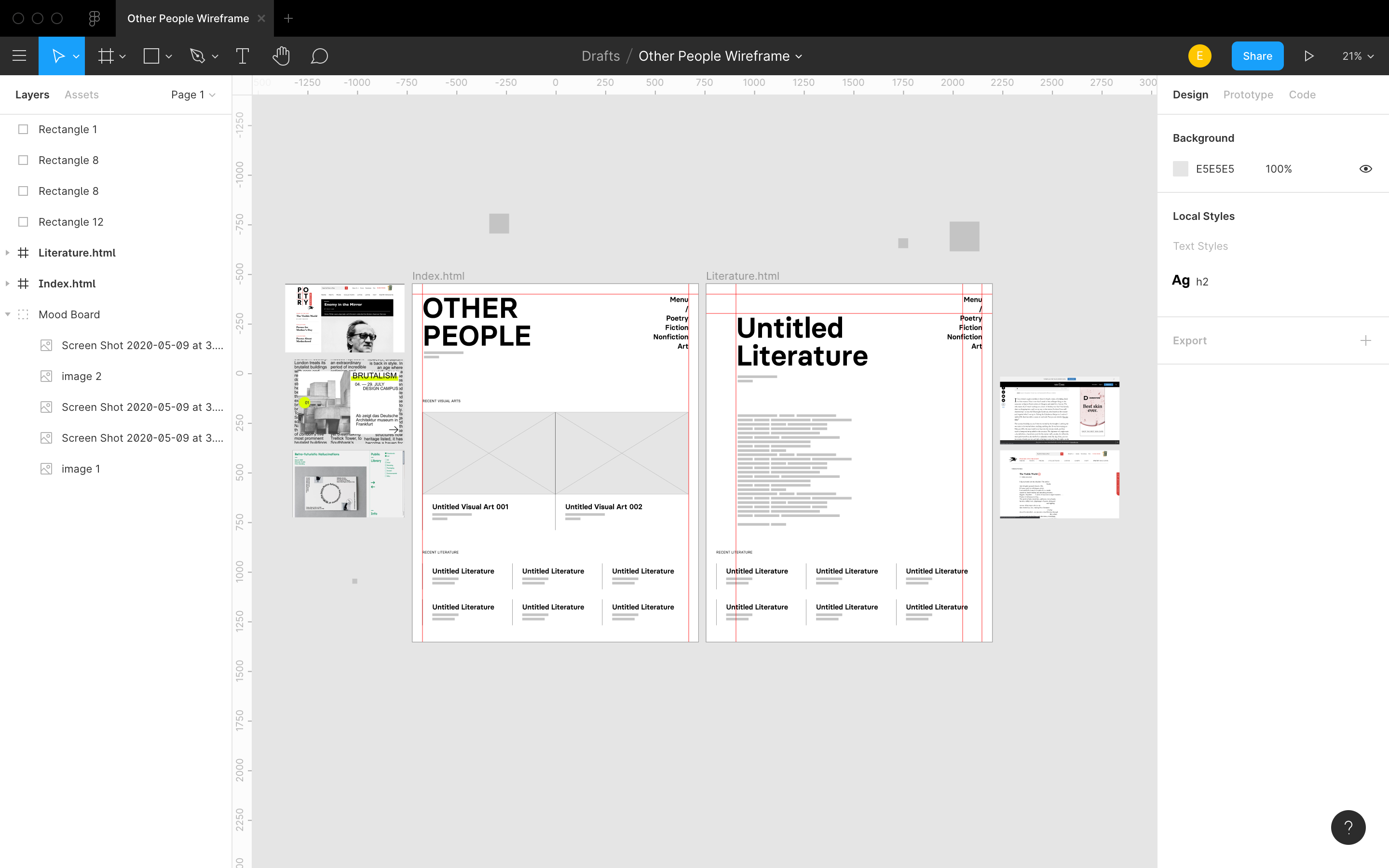
Task: Switch to the Prototype tab
Action: coord(1248,95)
